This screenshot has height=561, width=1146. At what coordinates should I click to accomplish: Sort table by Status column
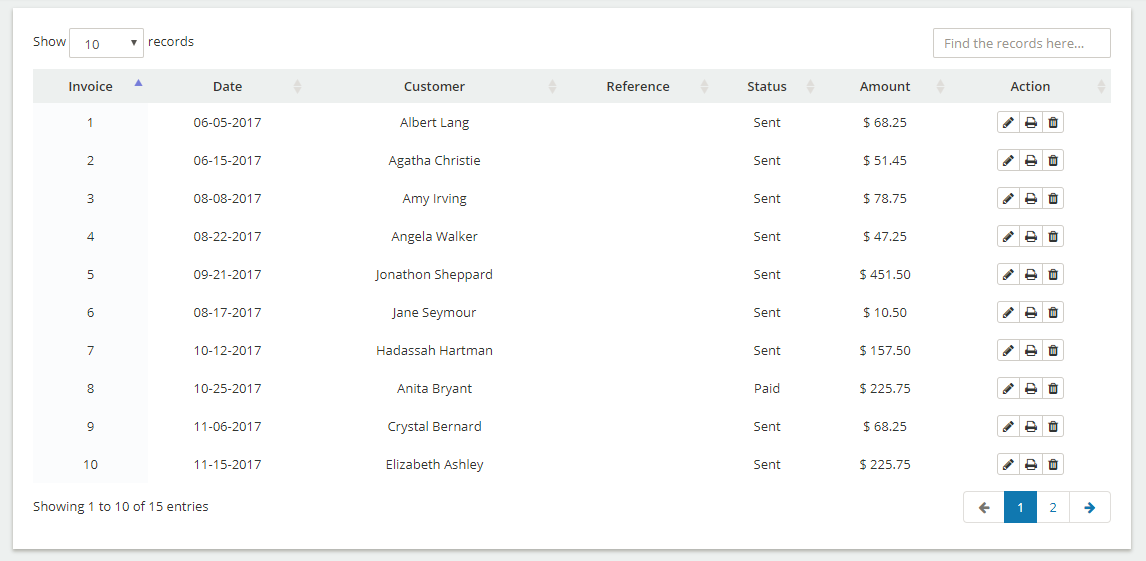pos(767,86)
